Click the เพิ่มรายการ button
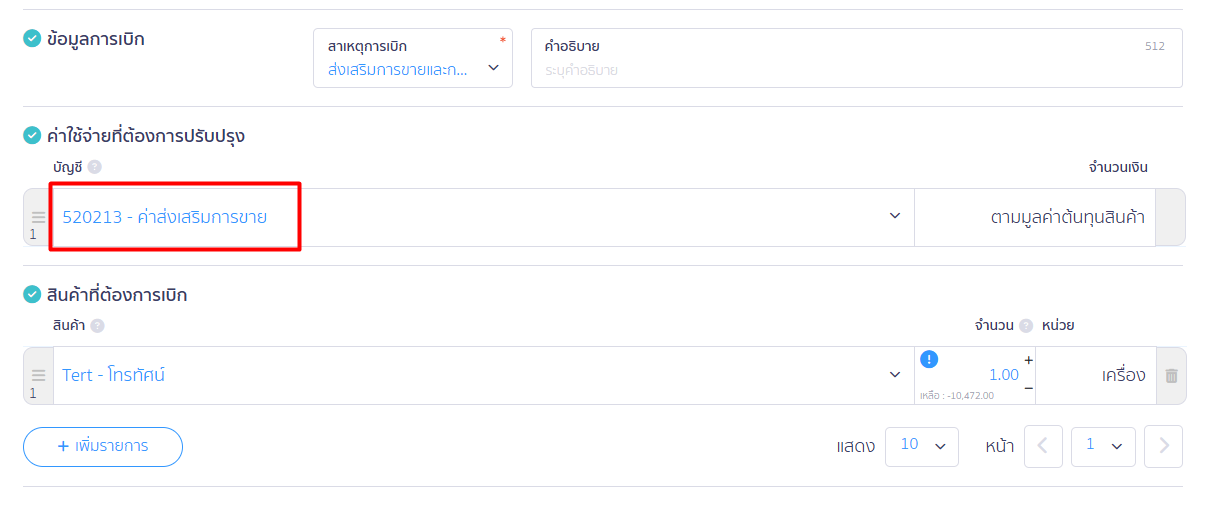 pyautogui.click(x=103, y=447)
